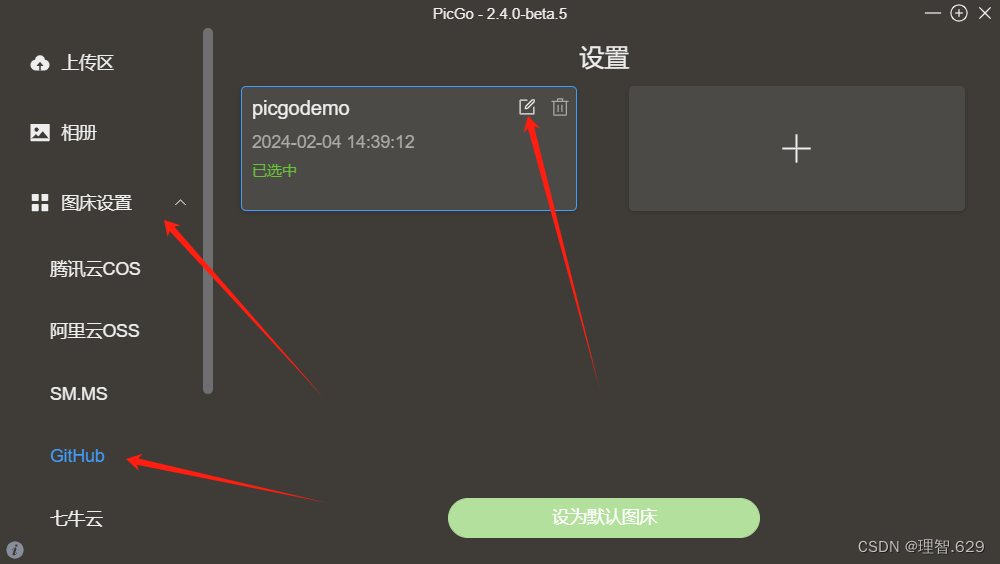1000x564 pixels.
Task: Add a new config with plus icon
Action: 796,149
